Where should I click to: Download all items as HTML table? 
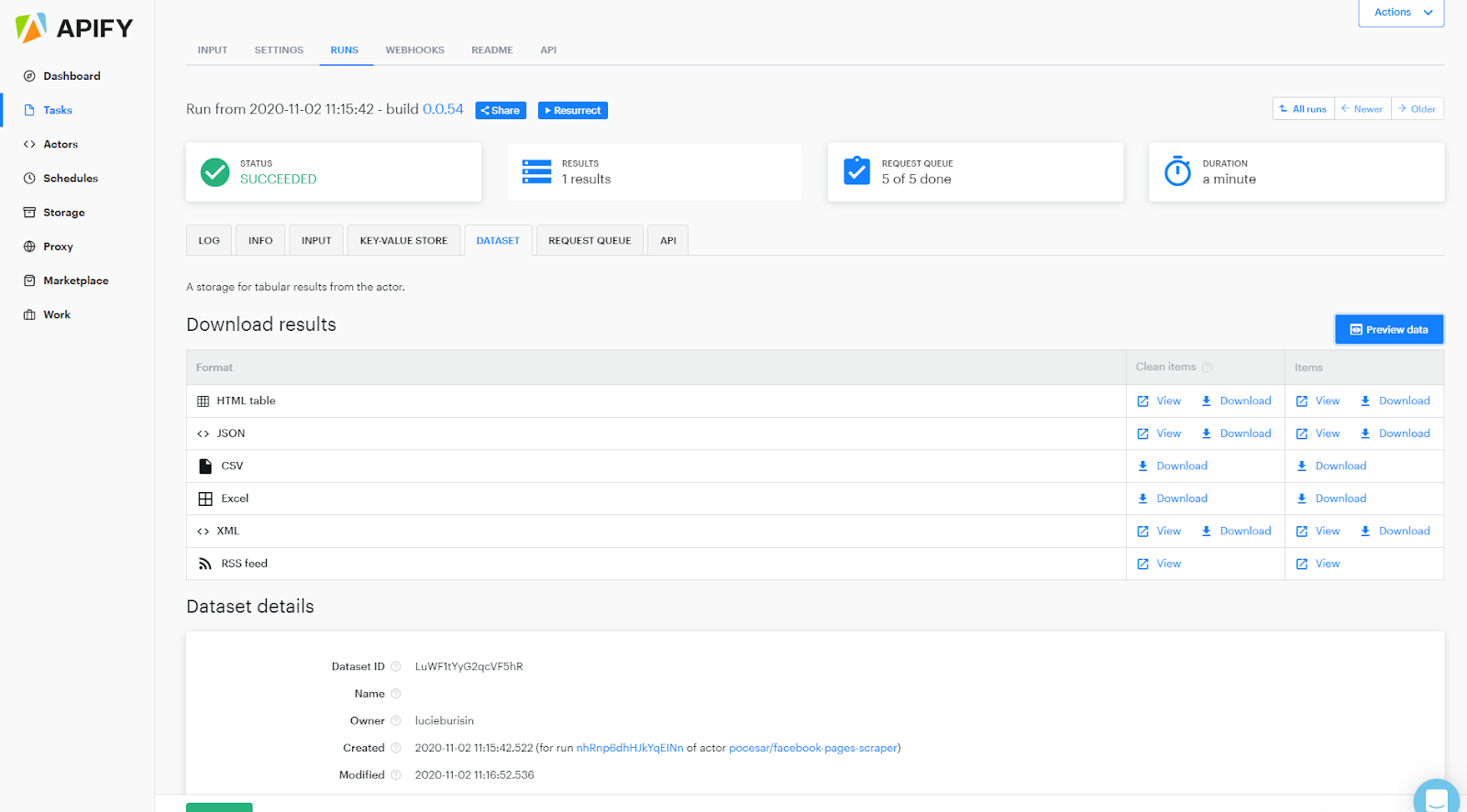1395,401
